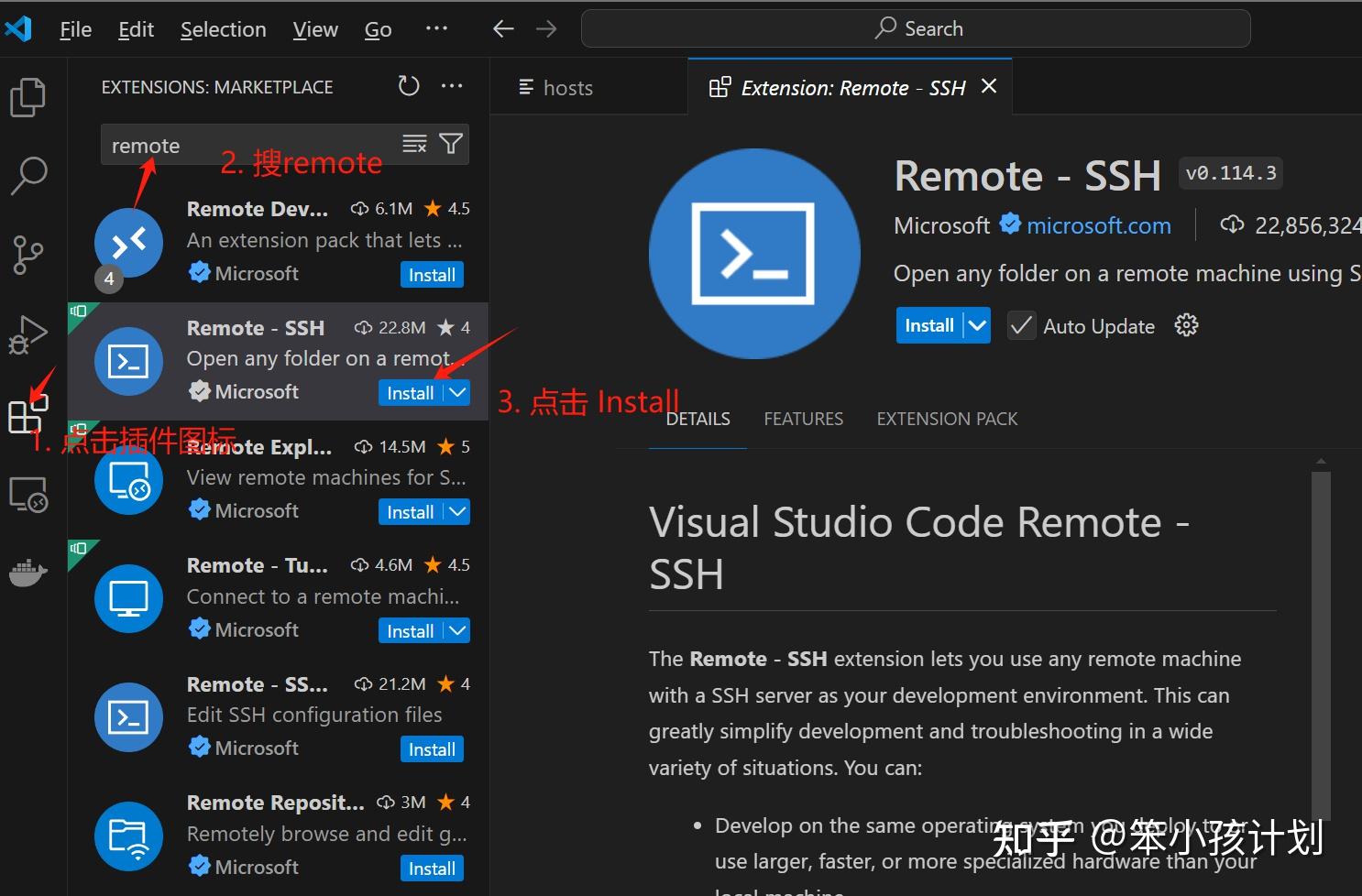Image resolution: width=1362 pixels, height=896 pixels.
Task: Open the extension filter icon
Action: click(x=450, y=143)
